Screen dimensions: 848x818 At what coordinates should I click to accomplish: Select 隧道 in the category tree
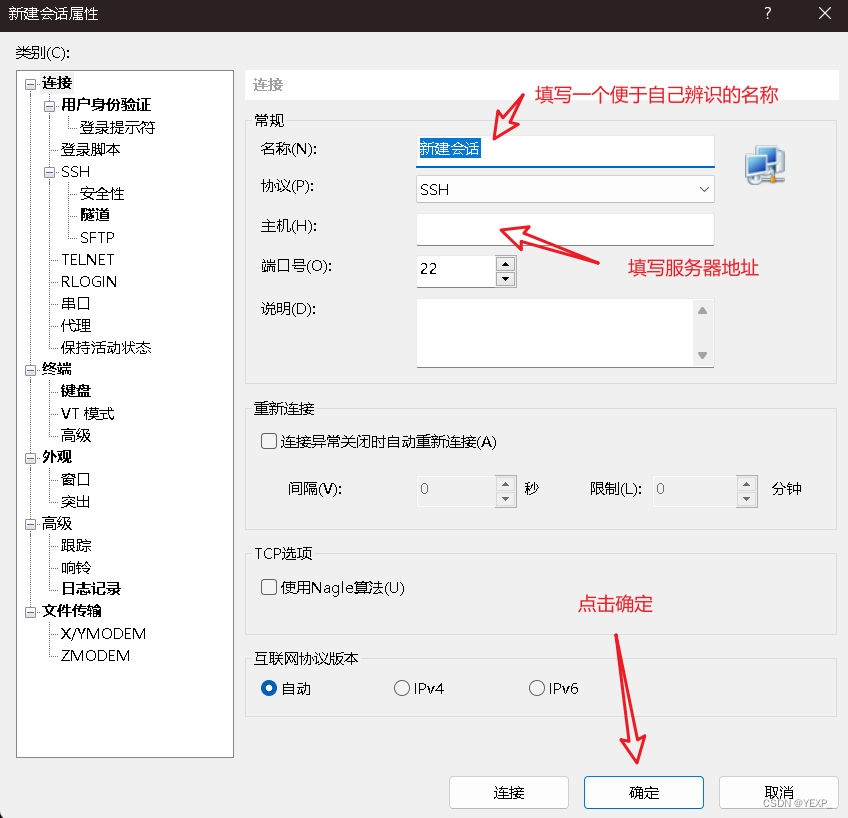coord(95,215)
